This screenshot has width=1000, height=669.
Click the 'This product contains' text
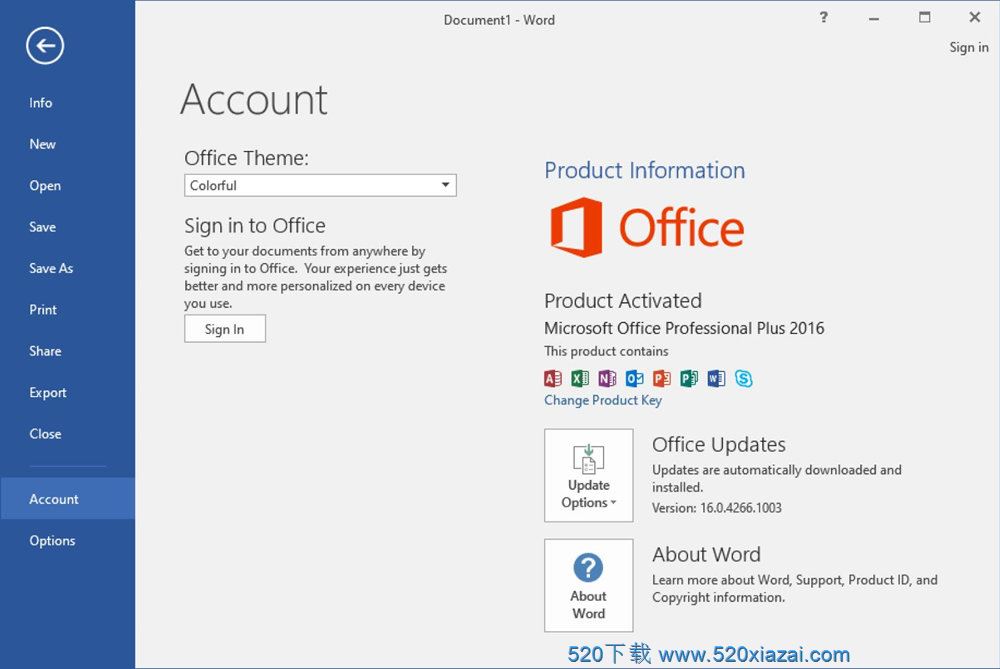(x=607, y=351)
